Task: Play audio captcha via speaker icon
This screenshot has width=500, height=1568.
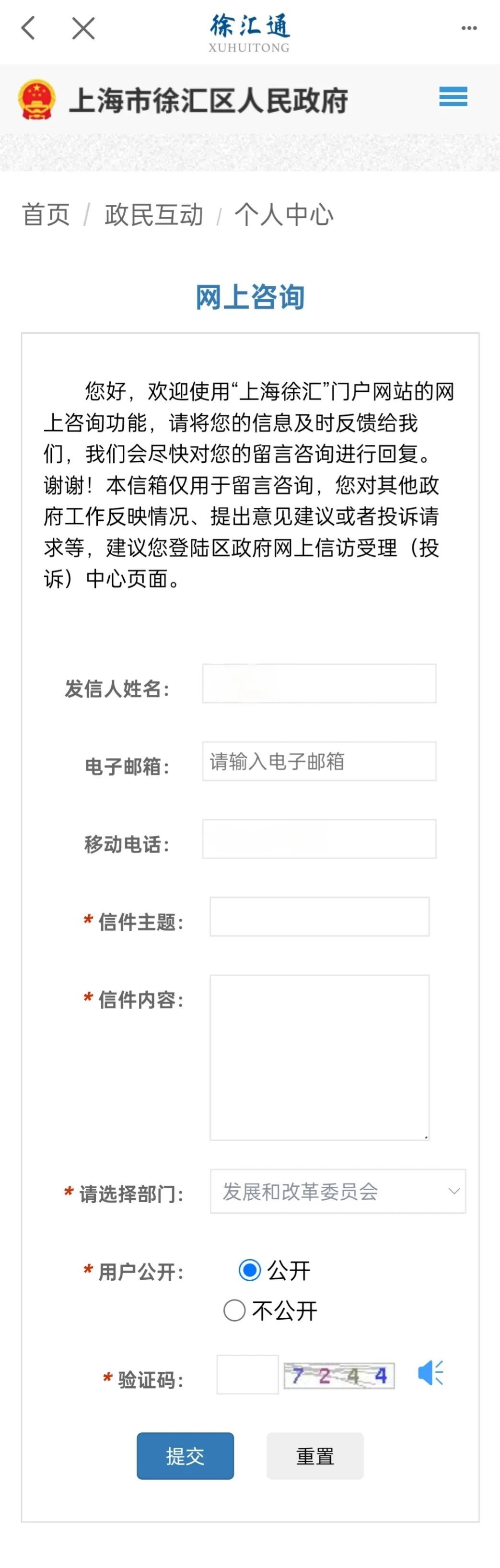Action: point(430,1372)
